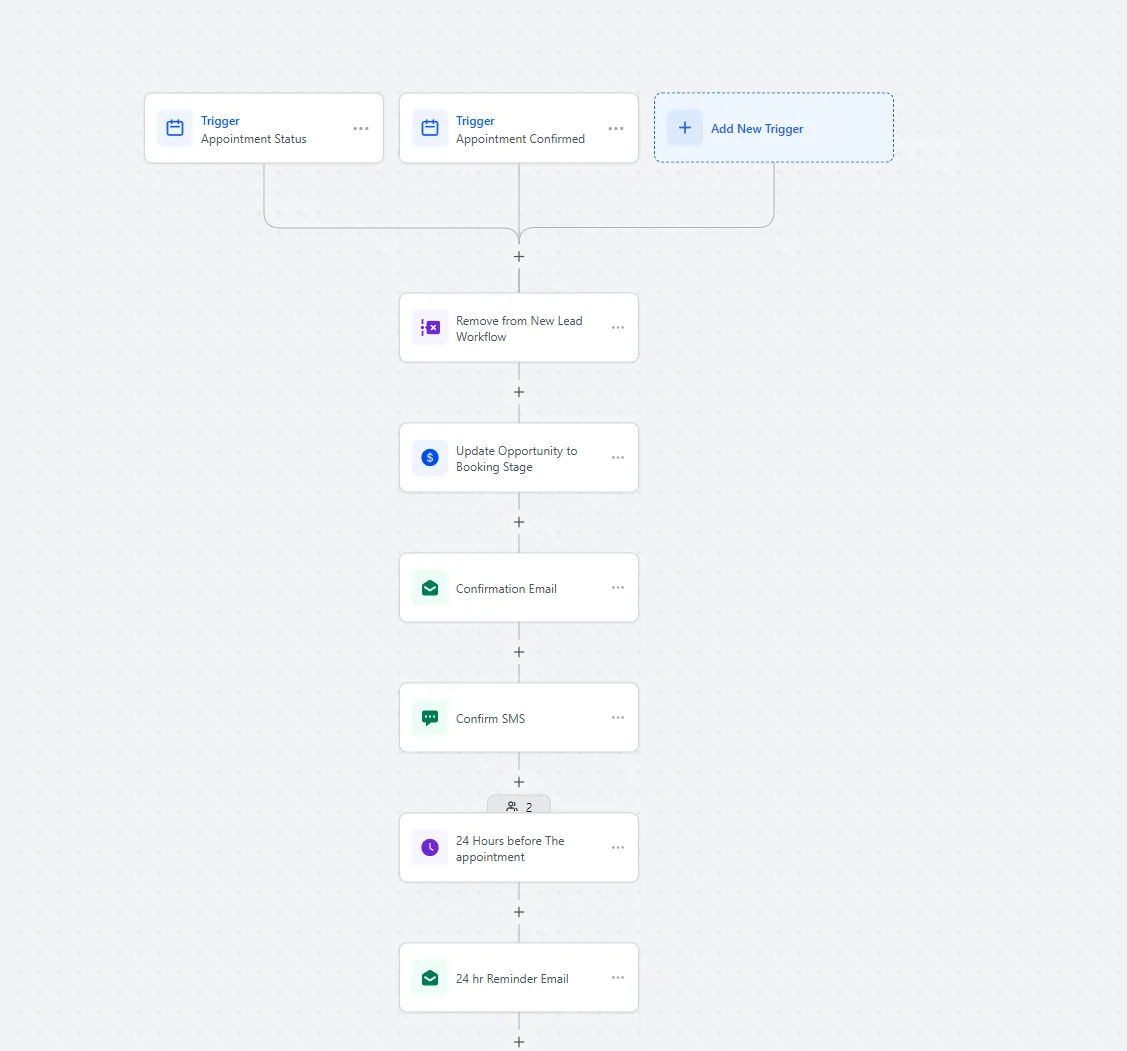
Task: Add a step above Remove from New Lead Workflow
Action: click(519, 257)
